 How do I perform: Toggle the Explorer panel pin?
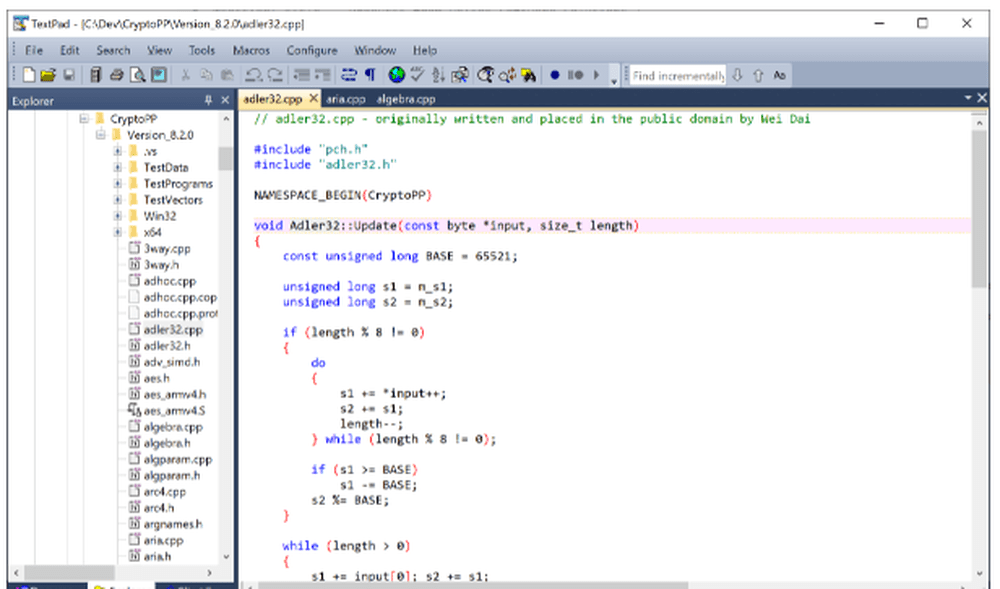(208, 100)
